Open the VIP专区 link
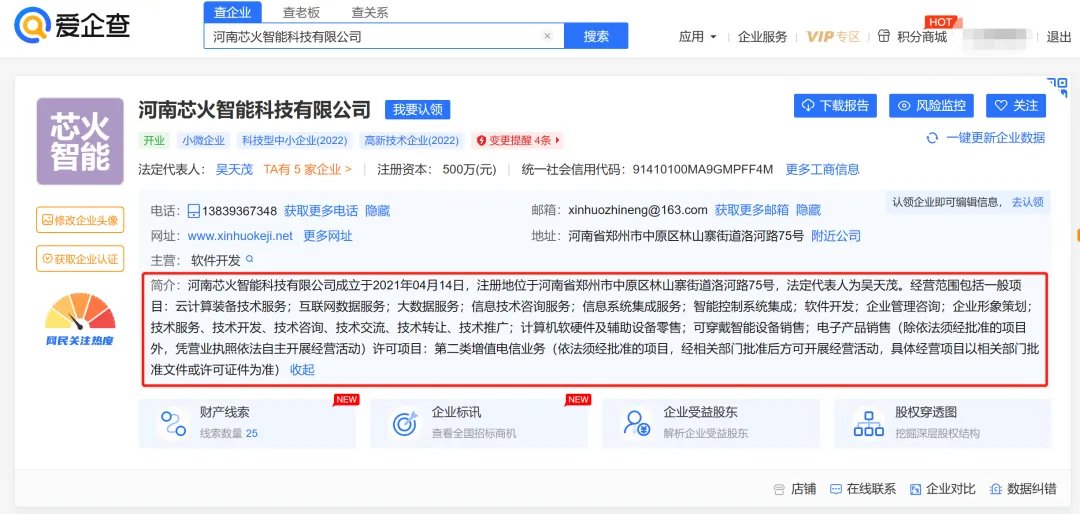 coord(833,37)
